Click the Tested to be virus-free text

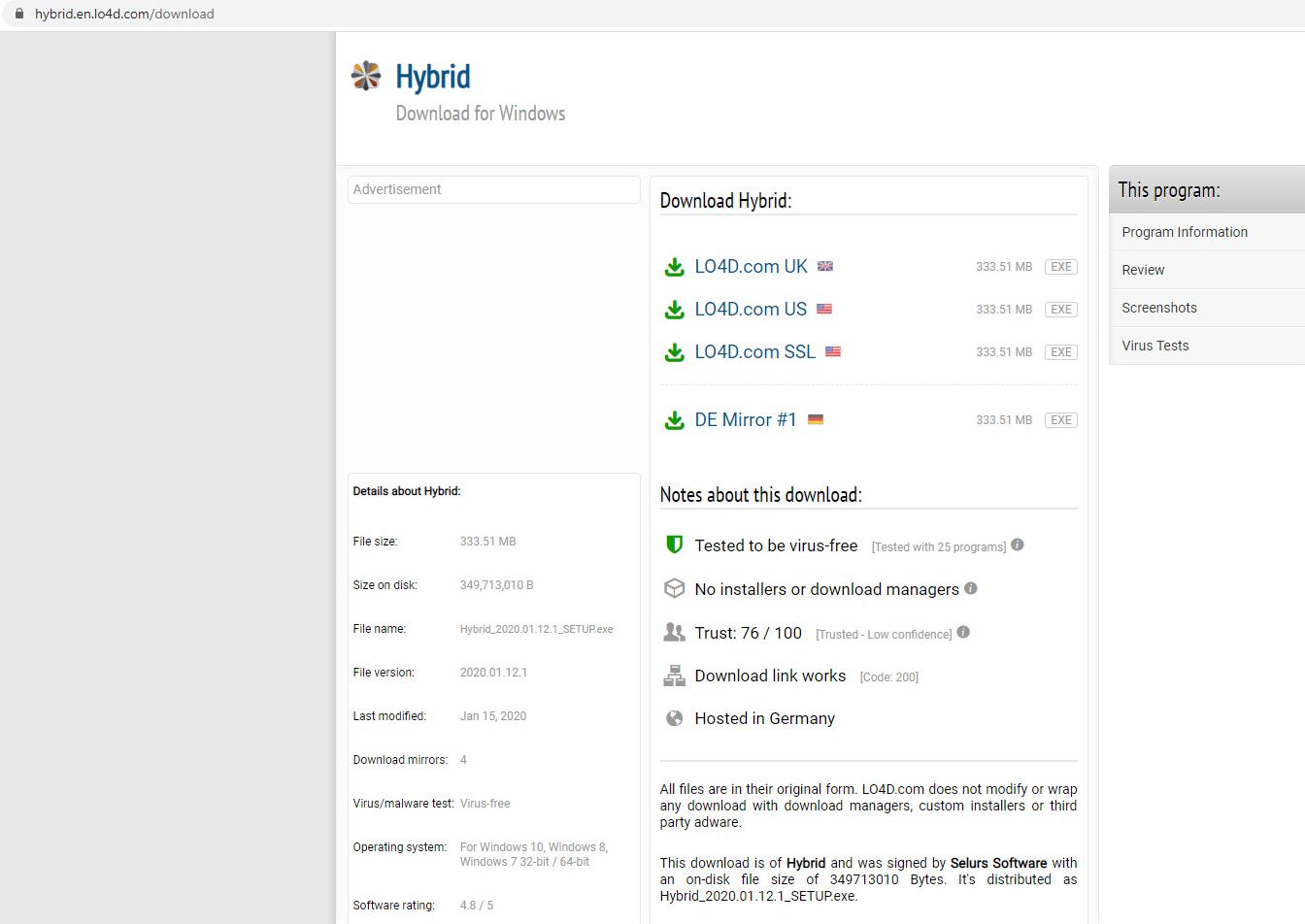[x=776, y=545]
